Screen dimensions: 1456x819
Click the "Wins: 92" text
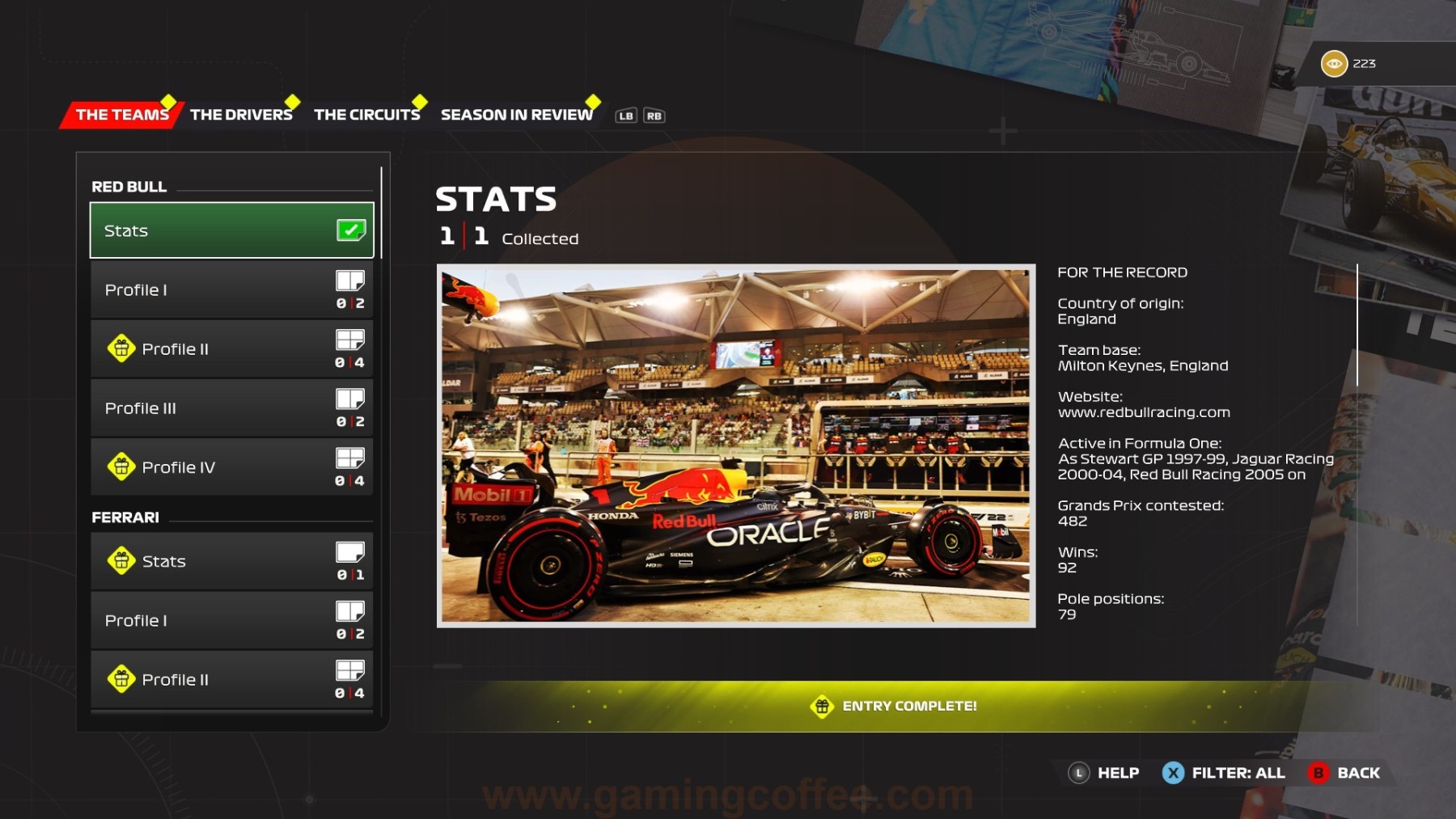click(x=1077, y=559)
